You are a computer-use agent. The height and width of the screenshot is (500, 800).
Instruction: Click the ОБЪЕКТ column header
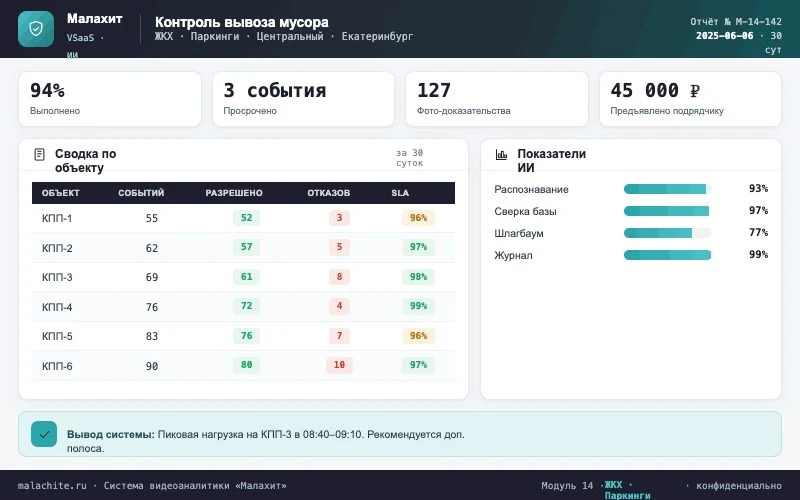tap(61, 193)
